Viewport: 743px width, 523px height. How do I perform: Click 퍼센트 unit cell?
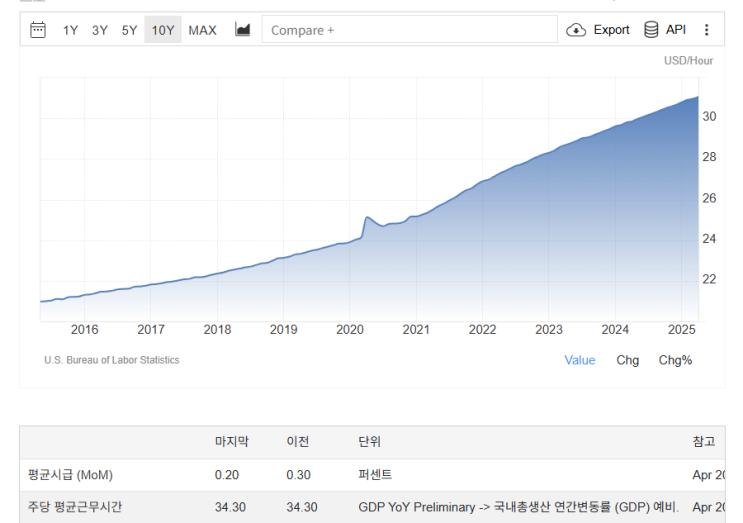(x=375, y=475)
